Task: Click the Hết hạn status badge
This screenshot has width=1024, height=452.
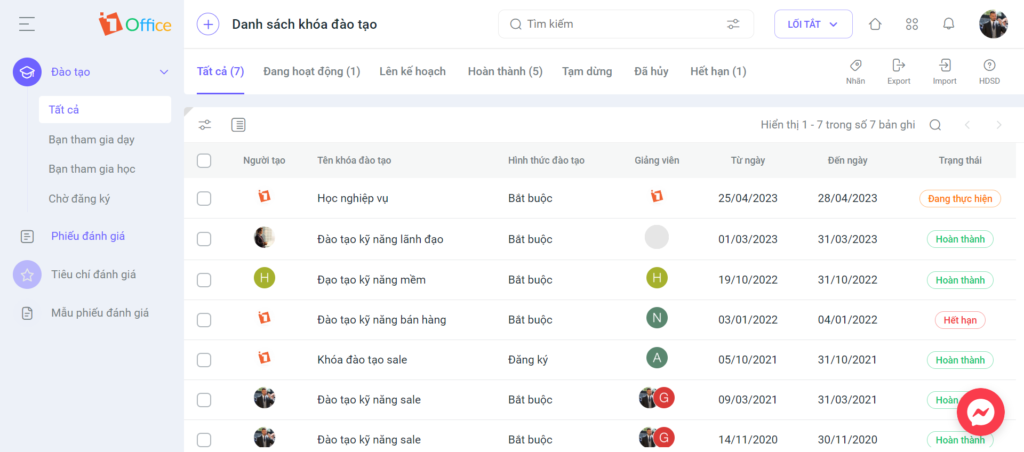Action: click(960, 320)
